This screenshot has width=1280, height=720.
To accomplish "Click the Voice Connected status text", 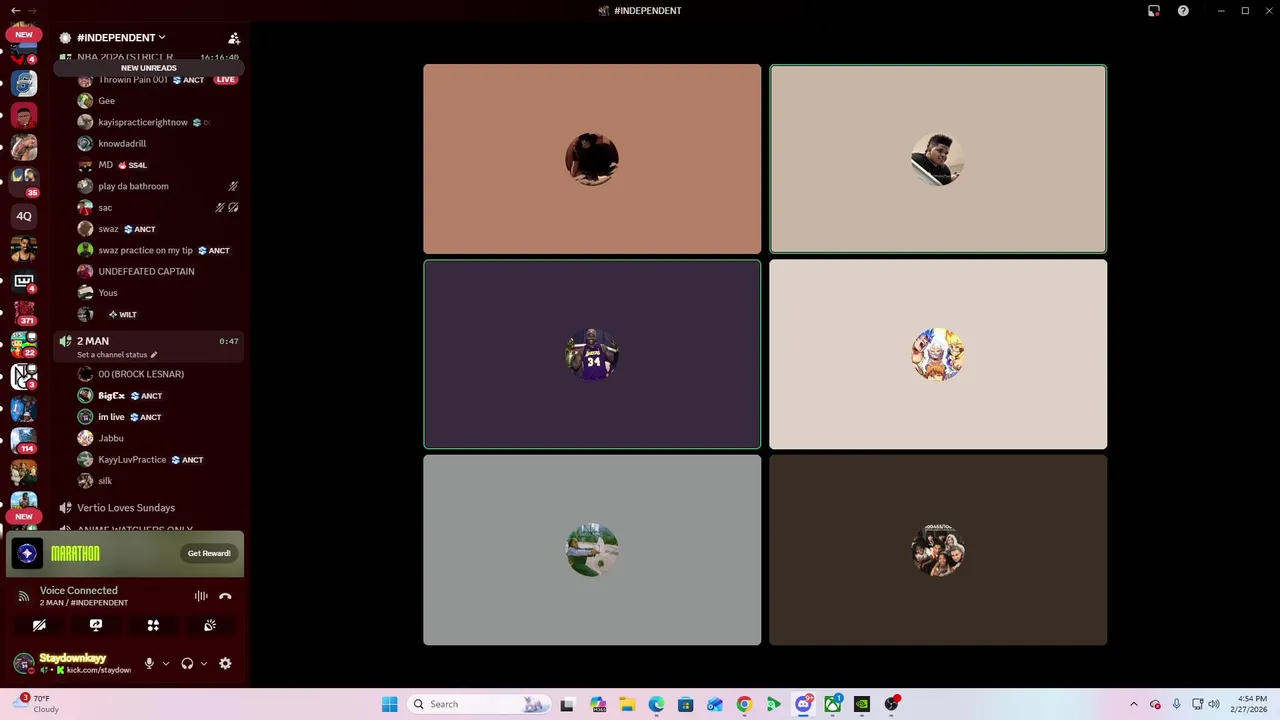I will pos(79,591).
